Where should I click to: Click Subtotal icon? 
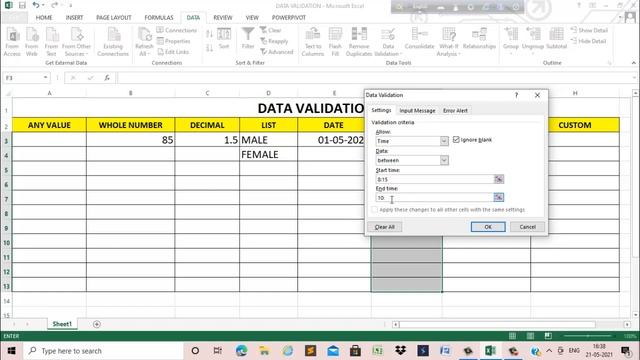click(557, 39)
